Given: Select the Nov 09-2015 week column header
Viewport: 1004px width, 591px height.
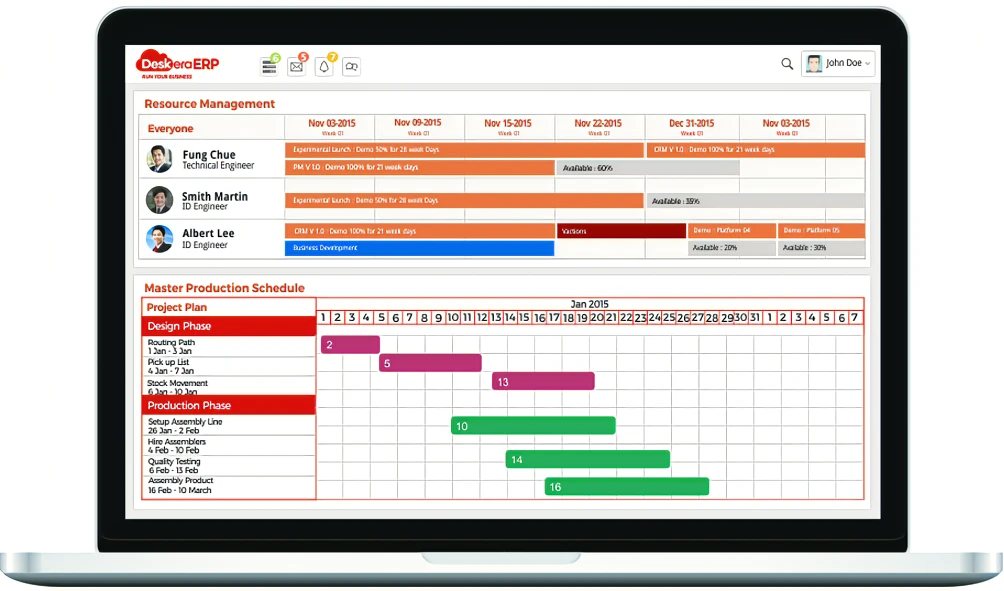Looking at the screenshot, I should [x=417, y=126].
